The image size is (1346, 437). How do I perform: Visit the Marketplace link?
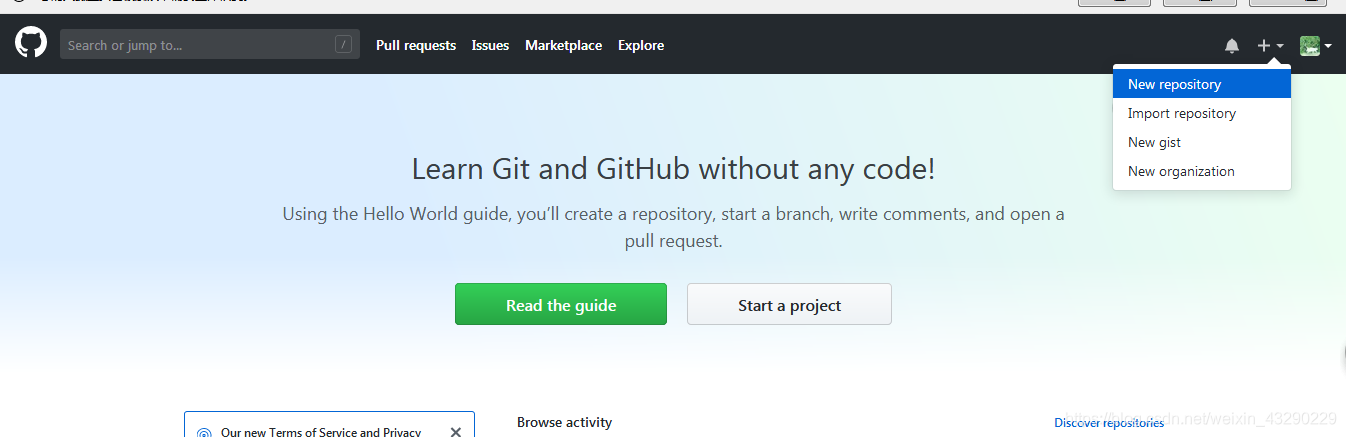(x=563, y=45)
